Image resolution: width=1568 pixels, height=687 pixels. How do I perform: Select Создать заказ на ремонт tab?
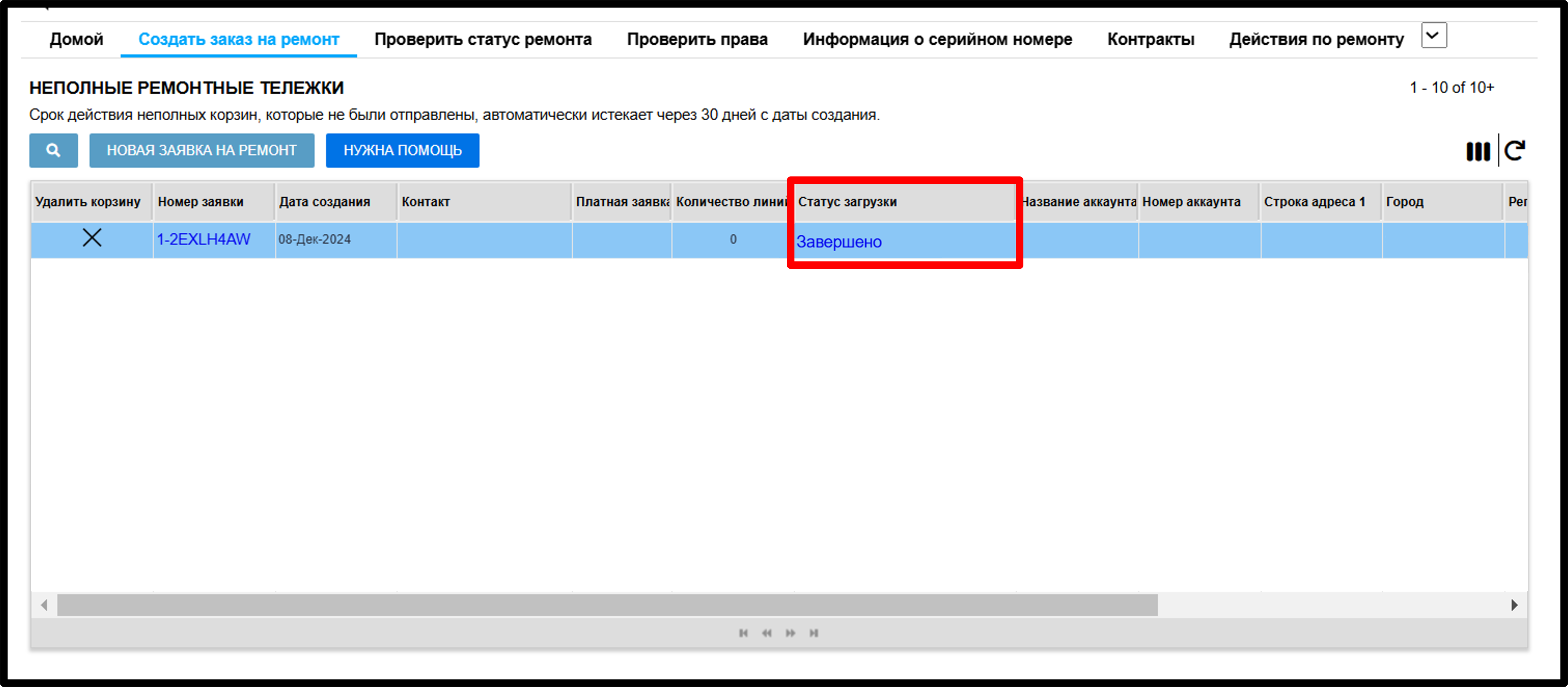click(239, 40)
